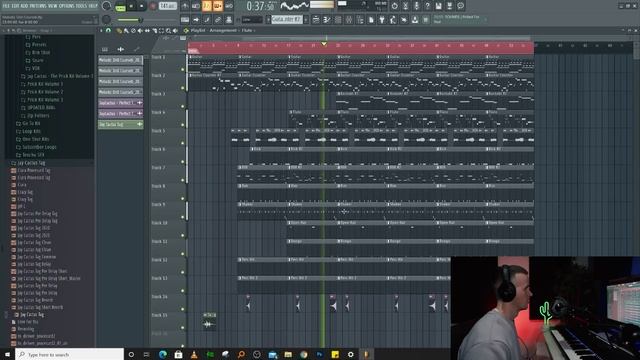Open the ADD menu

[x=24, y=6]
